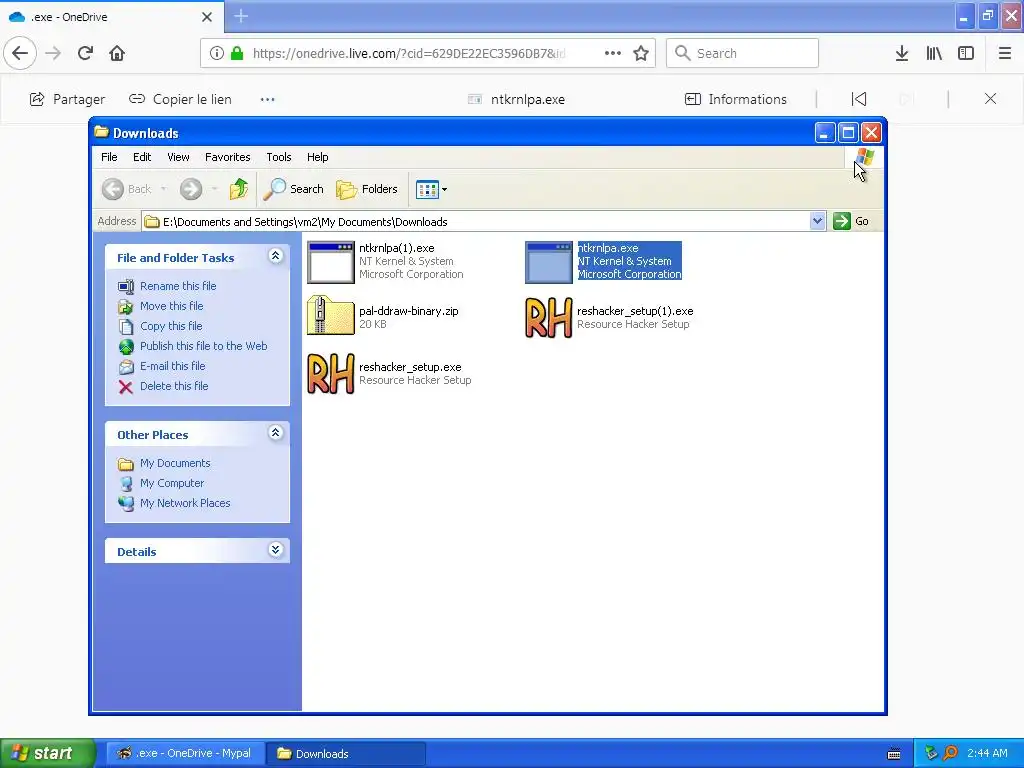This screenshot has height=768, width=1024.
Task: Click Copy this file
Action: (171, 326)
